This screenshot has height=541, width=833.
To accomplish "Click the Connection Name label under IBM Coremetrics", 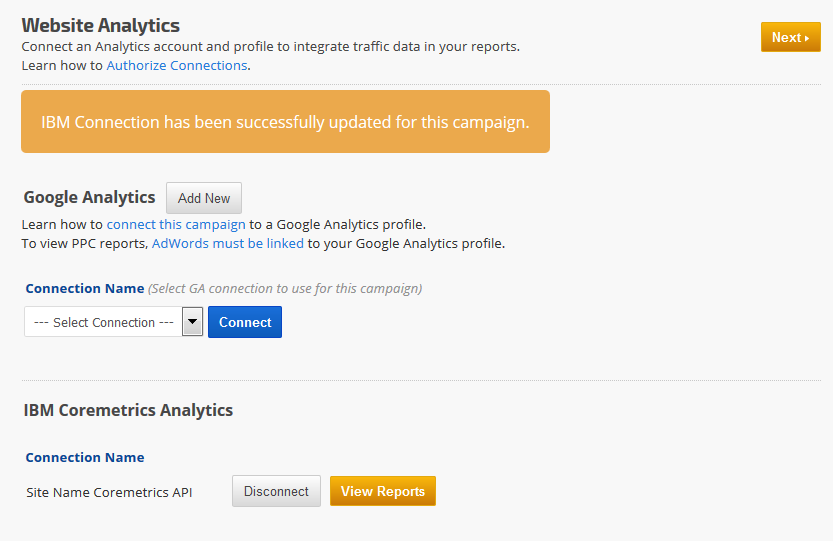I will coord(85,457).
